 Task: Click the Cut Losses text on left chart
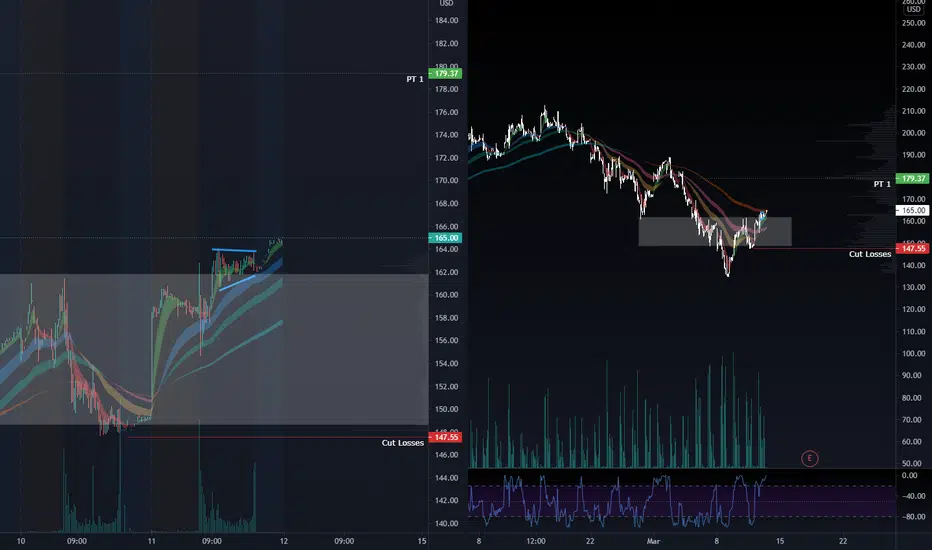point(402,443)
